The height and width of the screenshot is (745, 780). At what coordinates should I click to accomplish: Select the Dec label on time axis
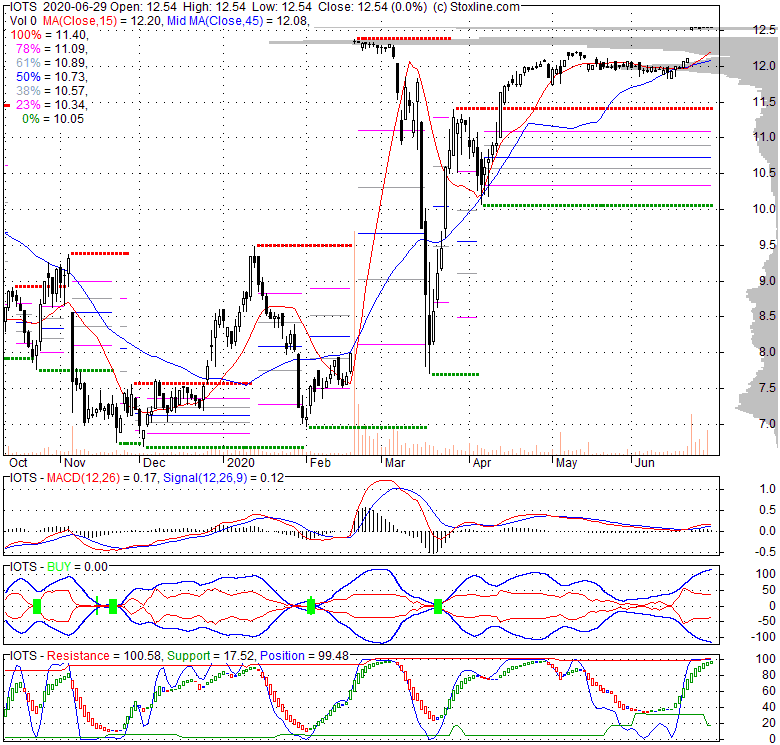point(154,463)
